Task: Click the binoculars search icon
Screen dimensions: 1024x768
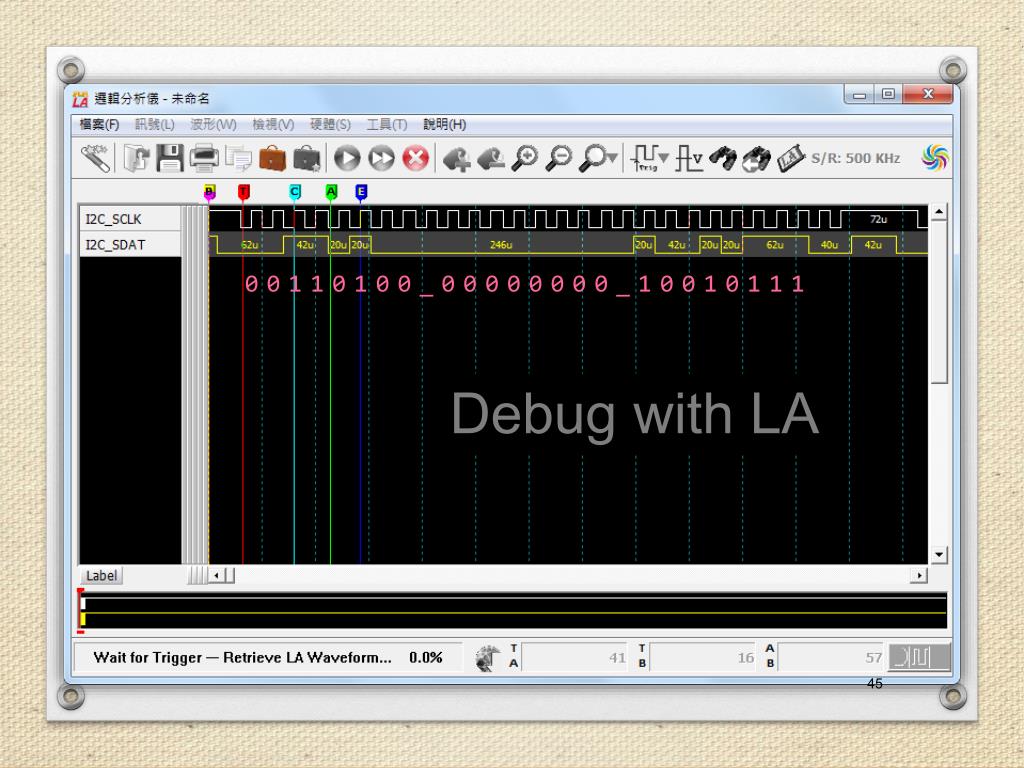Action: [x=723, y=158]
